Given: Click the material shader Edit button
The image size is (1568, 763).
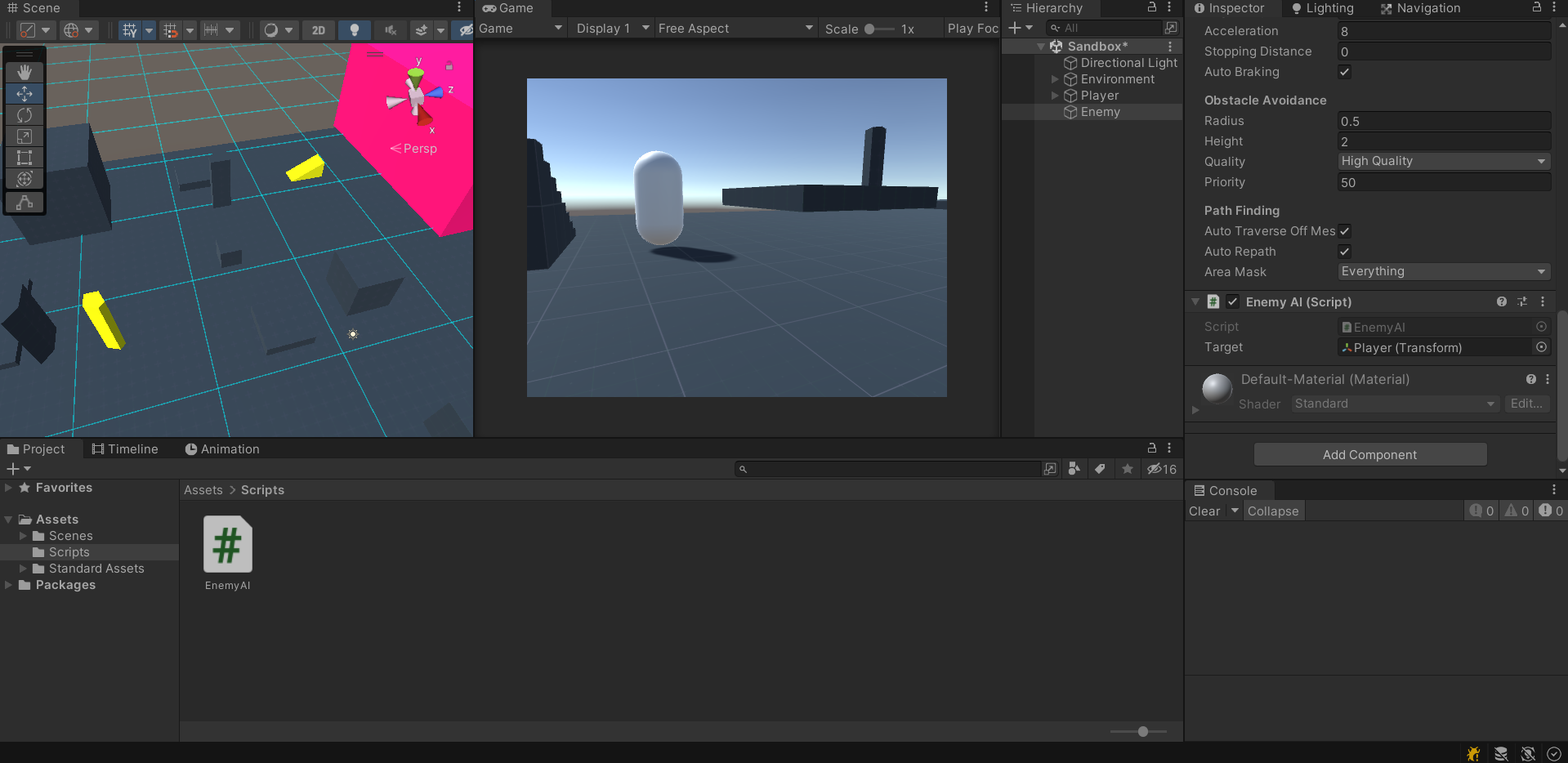Looking at the screenshot, I should [x=1526, y=404].
